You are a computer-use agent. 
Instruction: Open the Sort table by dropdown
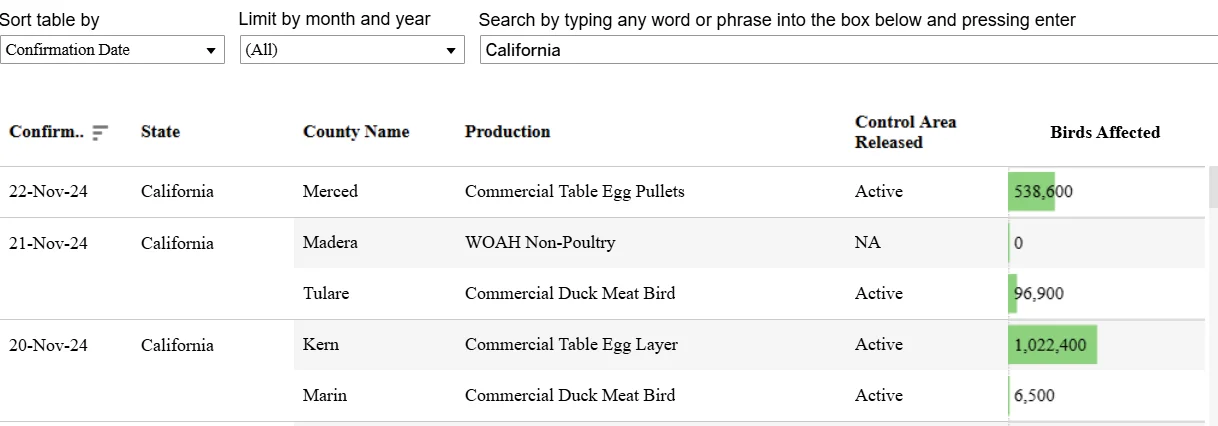pyautogui.click(x=112, y=50)
